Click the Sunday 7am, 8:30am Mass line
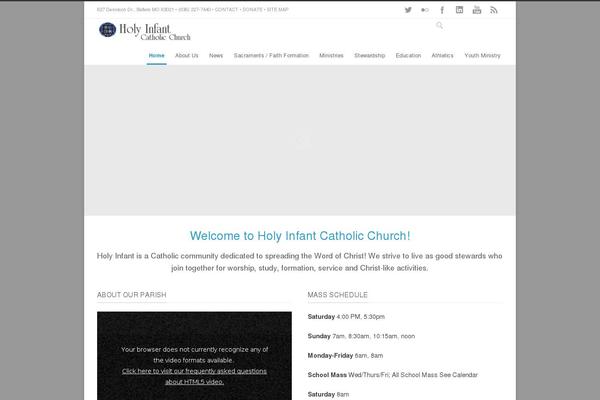Image resolution: width=600 pixels, height=400 pixels. pyautogui.click(x=361, y=336)
